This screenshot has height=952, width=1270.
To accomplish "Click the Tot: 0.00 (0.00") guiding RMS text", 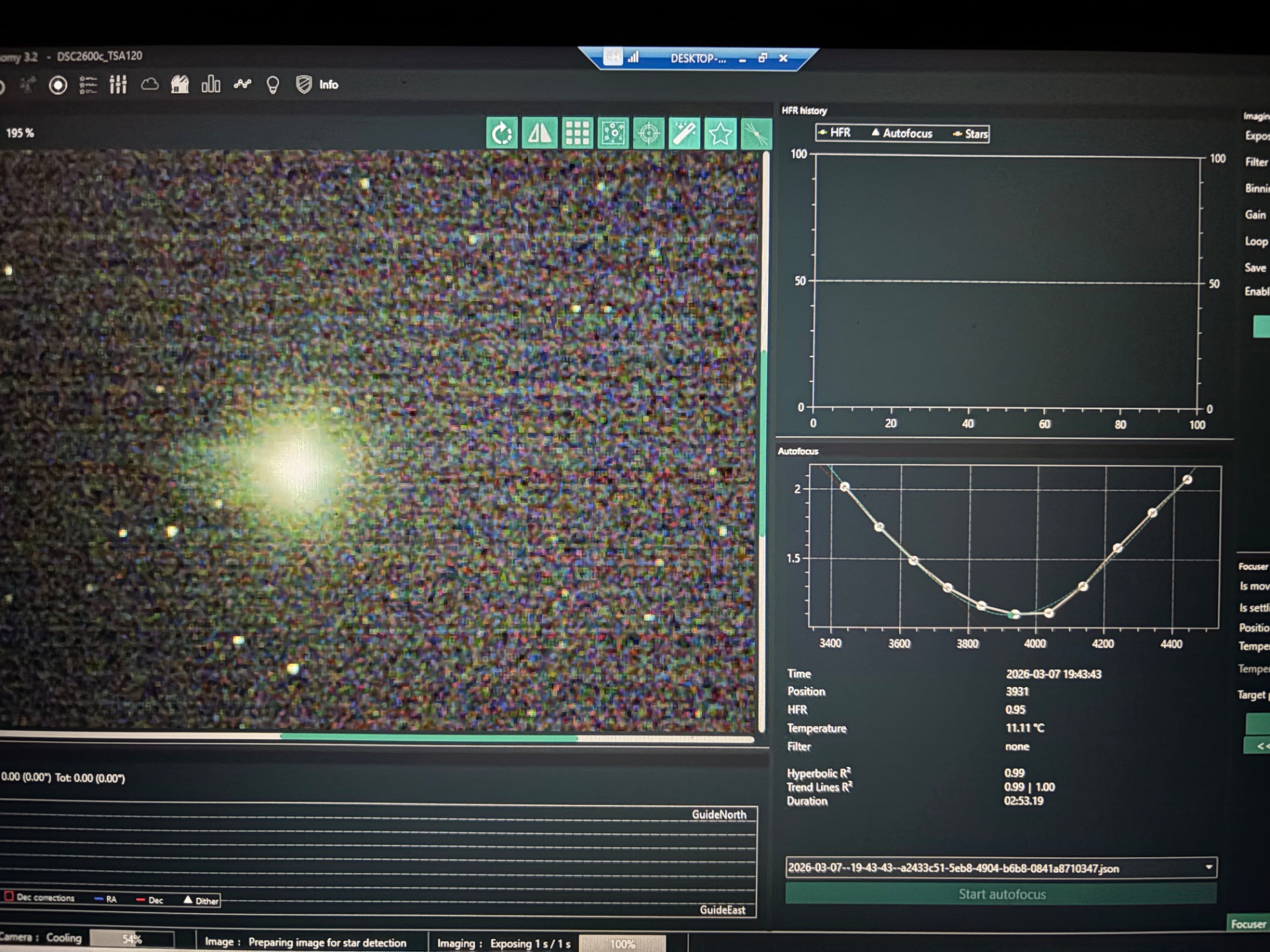I will [90, 778].
